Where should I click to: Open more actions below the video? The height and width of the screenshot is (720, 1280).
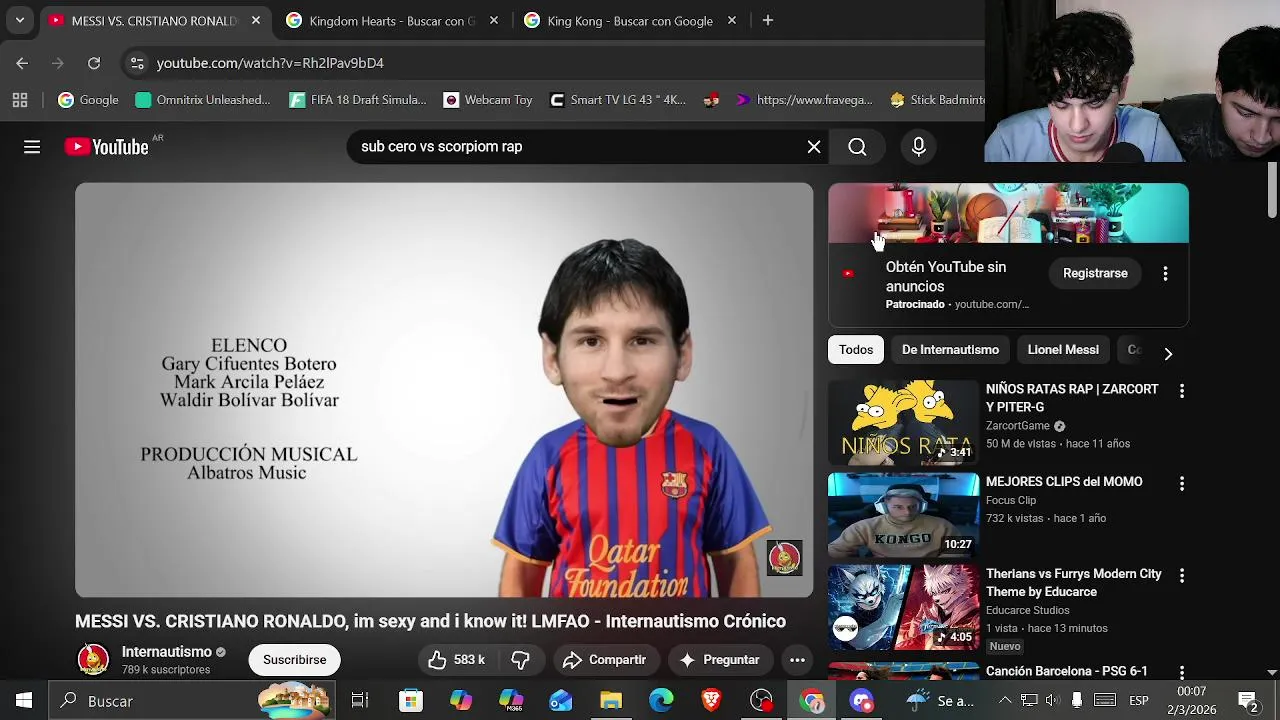pyautogui.click(x=797, y=660)
